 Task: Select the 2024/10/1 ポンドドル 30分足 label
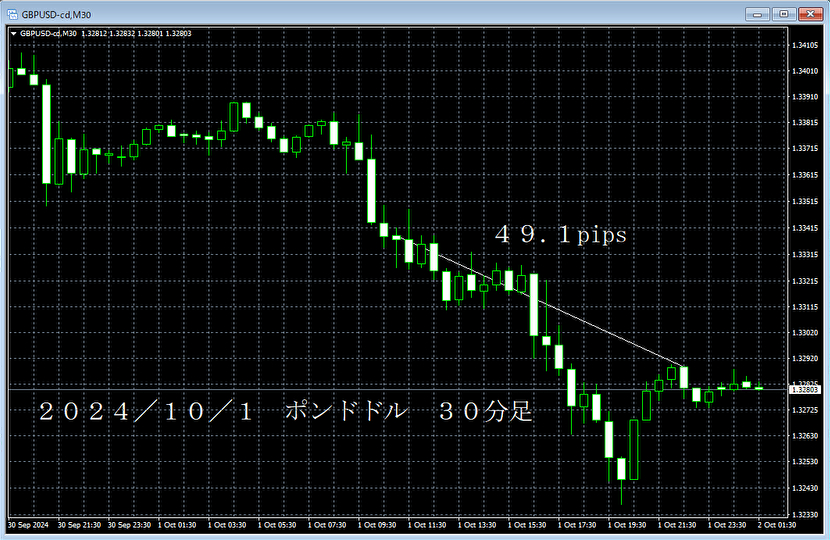tap(285, 411)
